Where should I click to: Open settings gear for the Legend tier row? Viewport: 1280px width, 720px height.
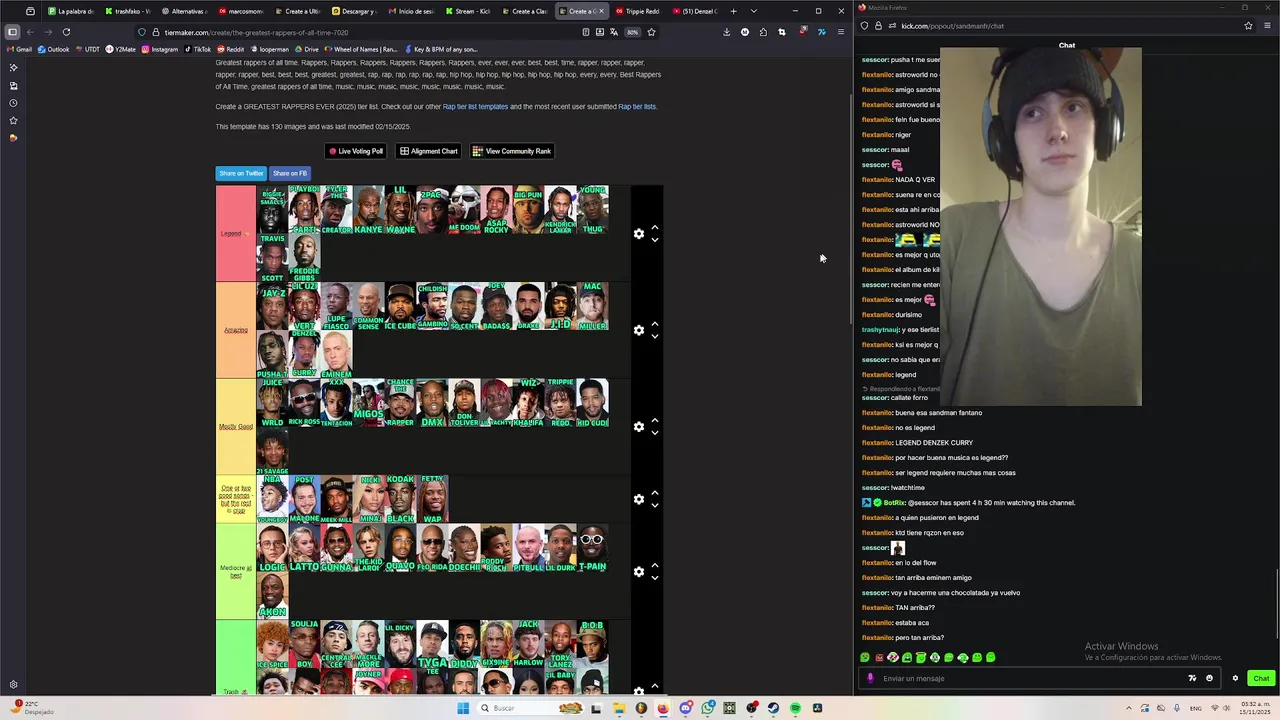tap(639, 234)
